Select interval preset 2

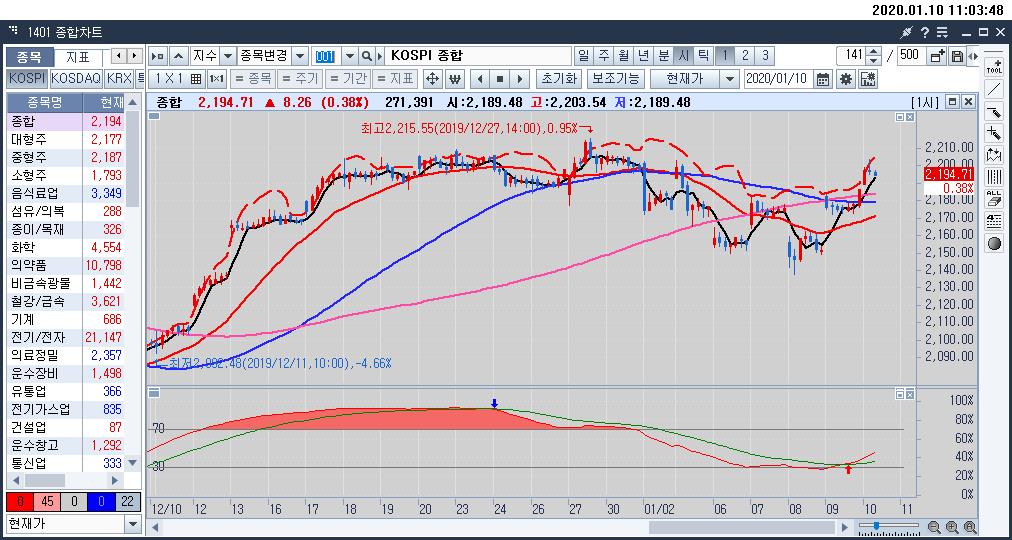click(x=745, y=55)
